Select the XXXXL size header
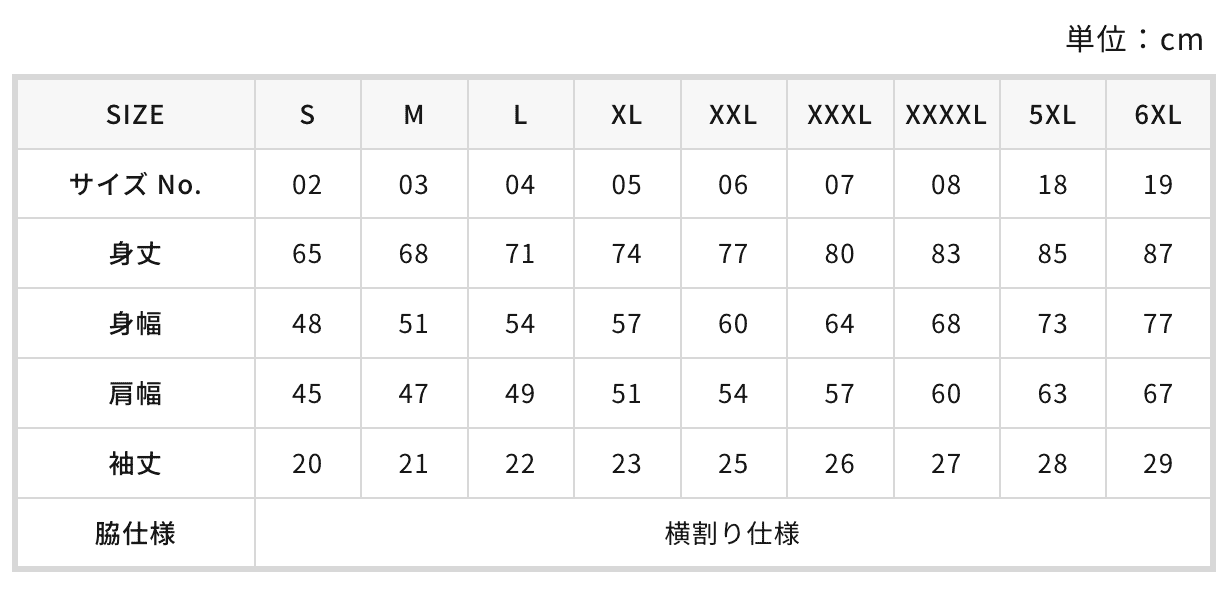The width and height of the screenshot is (1230, 594). tap(946, 115)
